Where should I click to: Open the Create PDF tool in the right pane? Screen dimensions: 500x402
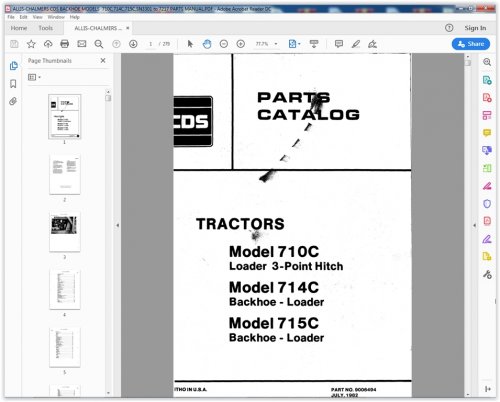coord(487,98)
